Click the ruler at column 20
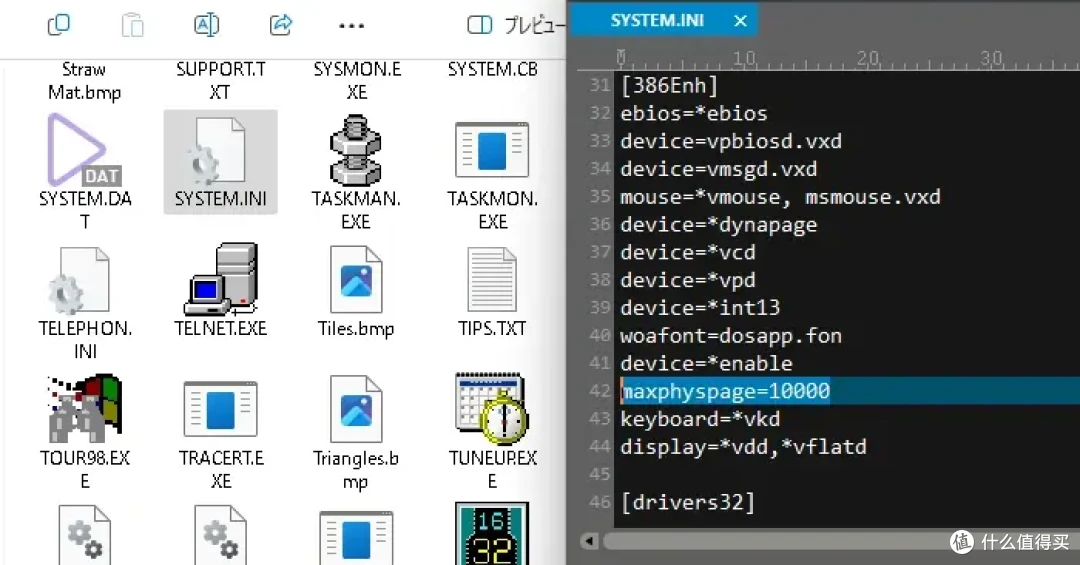The height and width of the screenshot is (565, 1080). coord(868,59)
